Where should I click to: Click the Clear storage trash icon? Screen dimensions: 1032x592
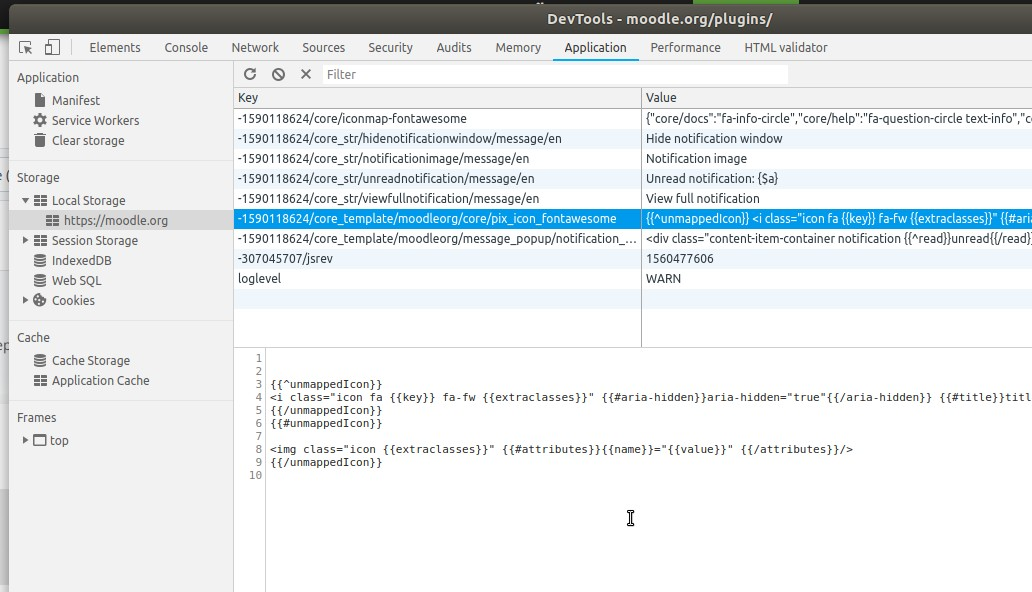pos(40,140)
